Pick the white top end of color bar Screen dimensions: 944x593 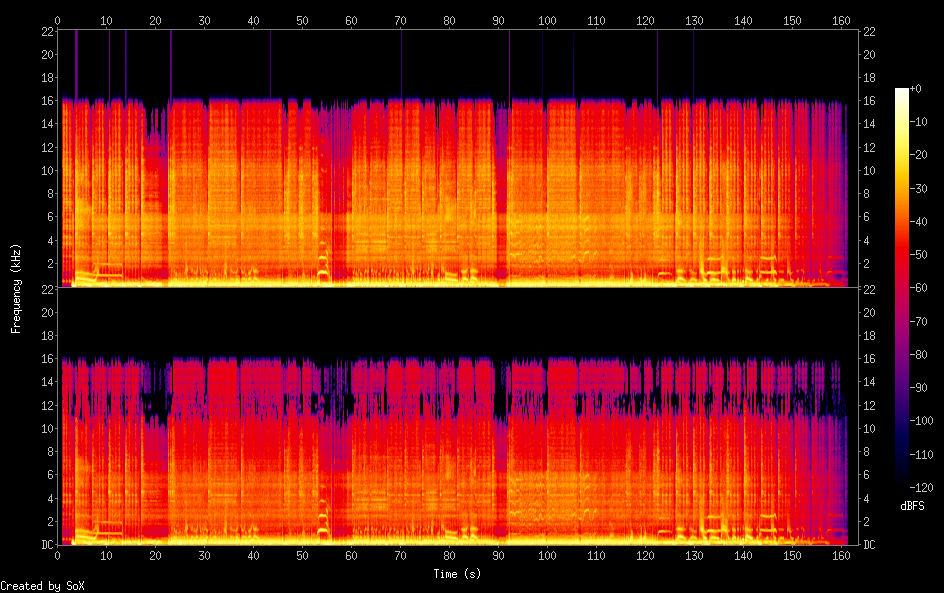pyautogui.click(x=902, y=92)
